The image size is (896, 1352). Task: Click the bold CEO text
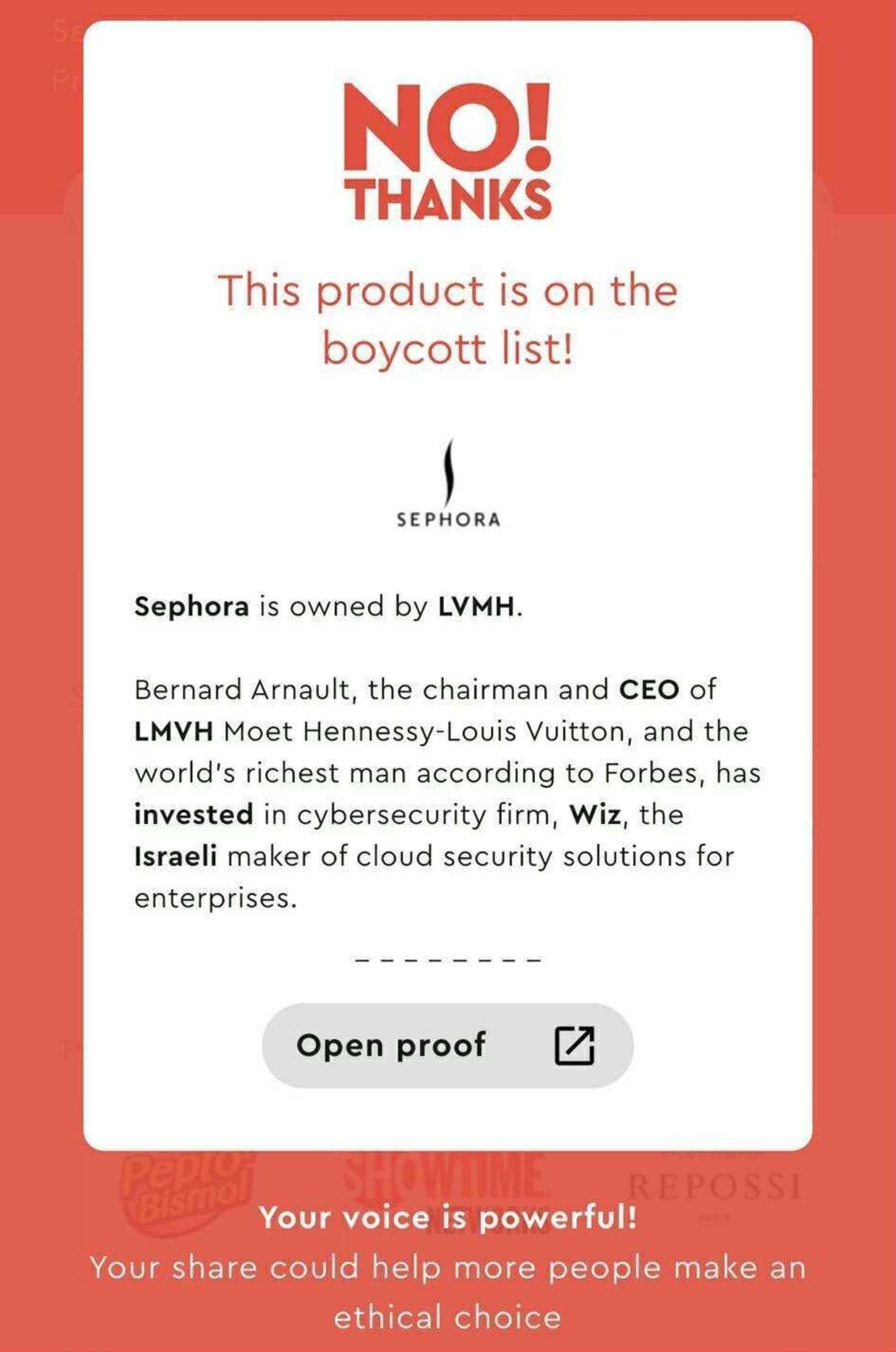pos(650,690)
